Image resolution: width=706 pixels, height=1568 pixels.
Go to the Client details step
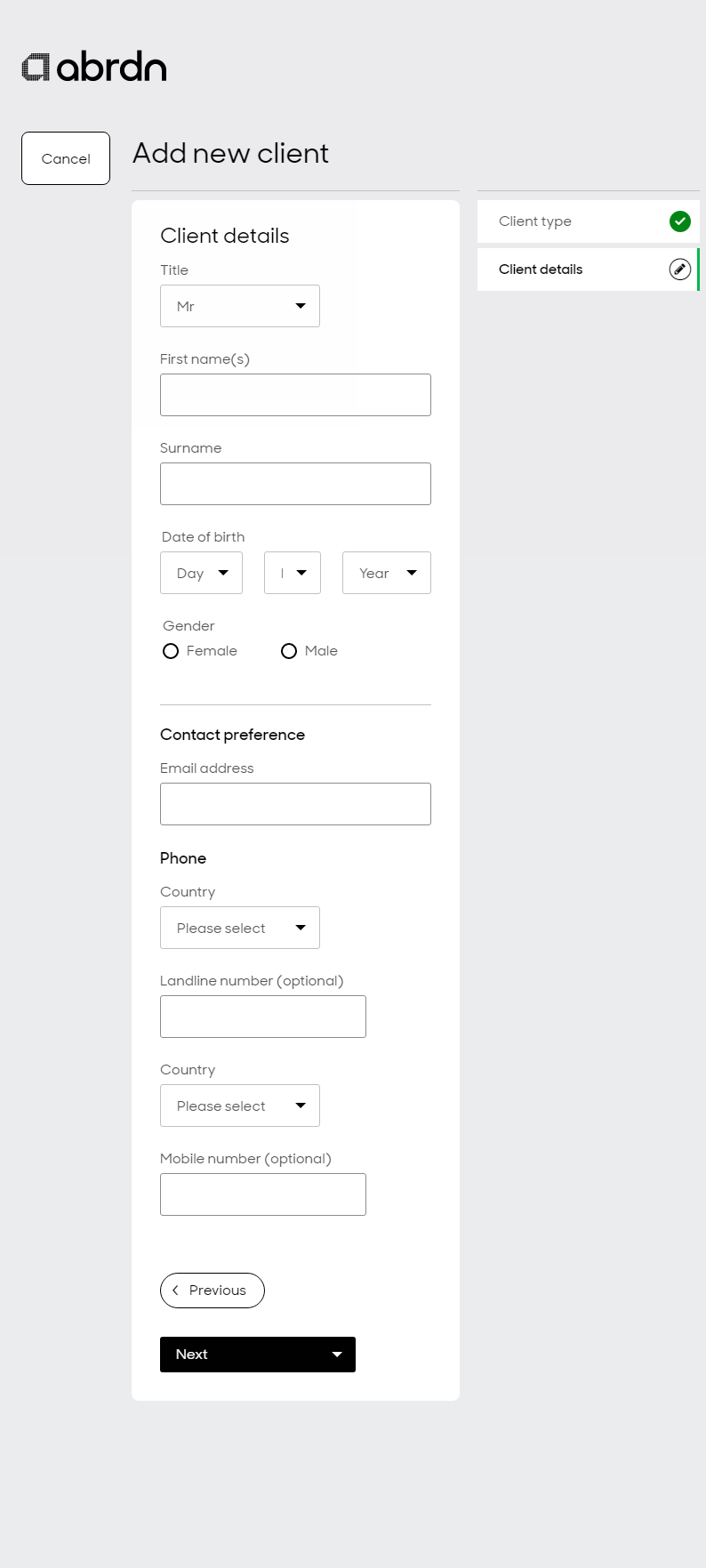point(589,269)
